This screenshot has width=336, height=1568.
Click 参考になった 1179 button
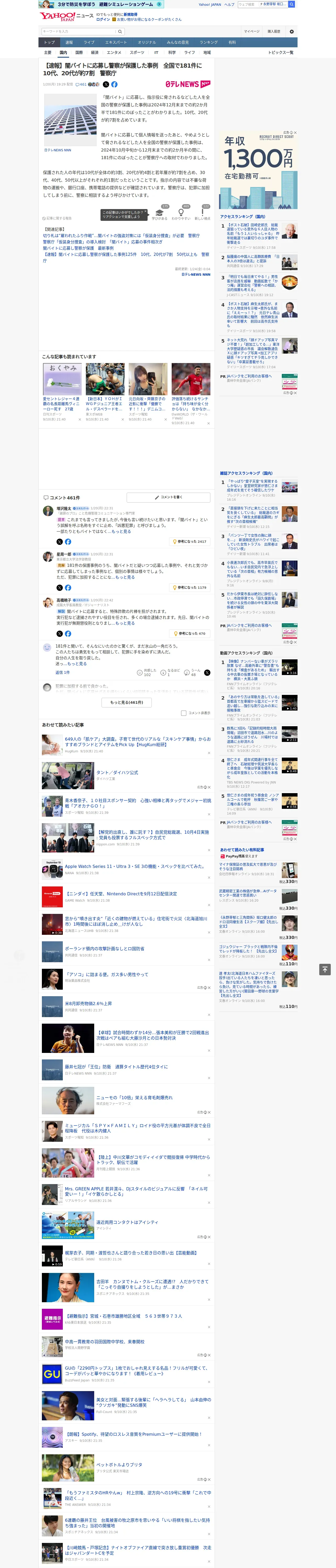[190, 588]
